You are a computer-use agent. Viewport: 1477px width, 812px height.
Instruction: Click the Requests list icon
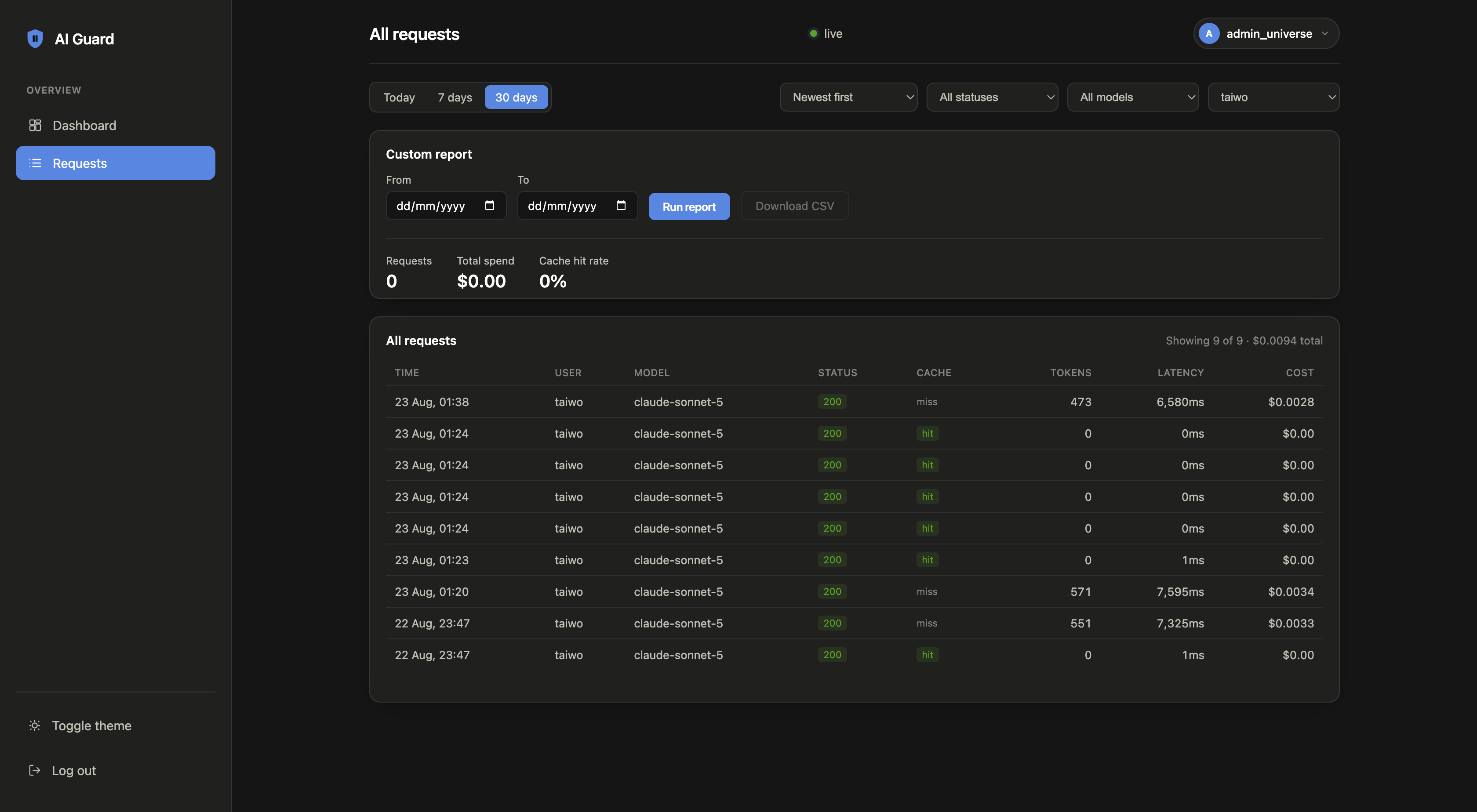pyautogui.click(x=35, y=163)
